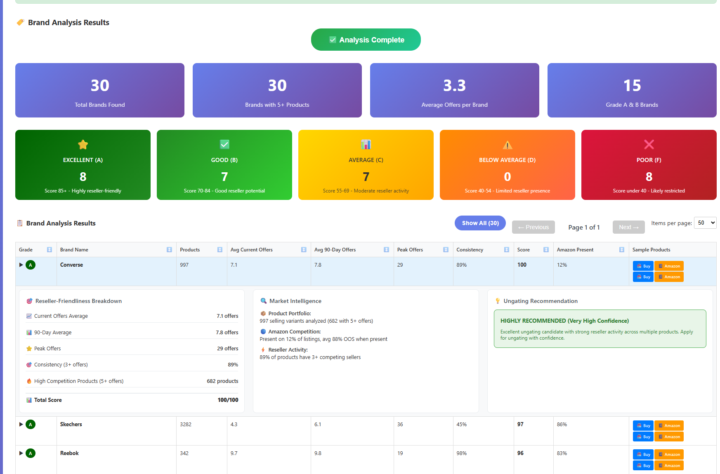Click the first Amazon button for Skechers
Image resolution: width=720 pixels, height=474 pixels.
click(x=669, y=424)
